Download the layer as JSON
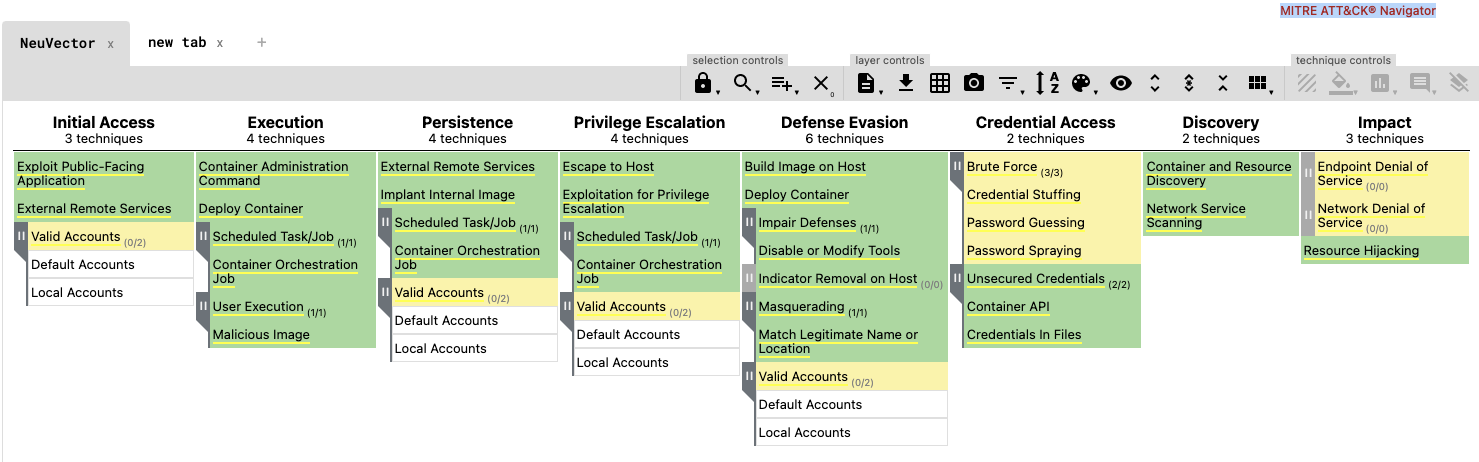 pos(906,84)
